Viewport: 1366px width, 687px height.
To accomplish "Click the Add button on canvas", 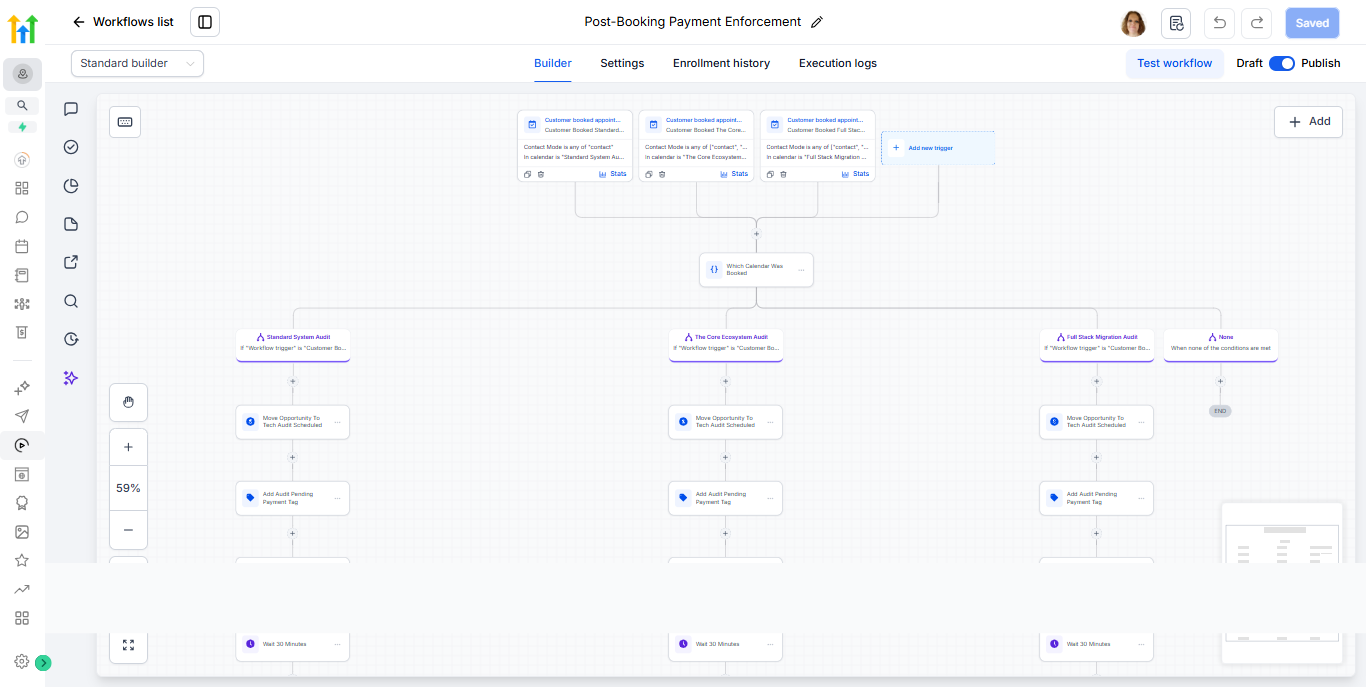I will point(1308,121).
